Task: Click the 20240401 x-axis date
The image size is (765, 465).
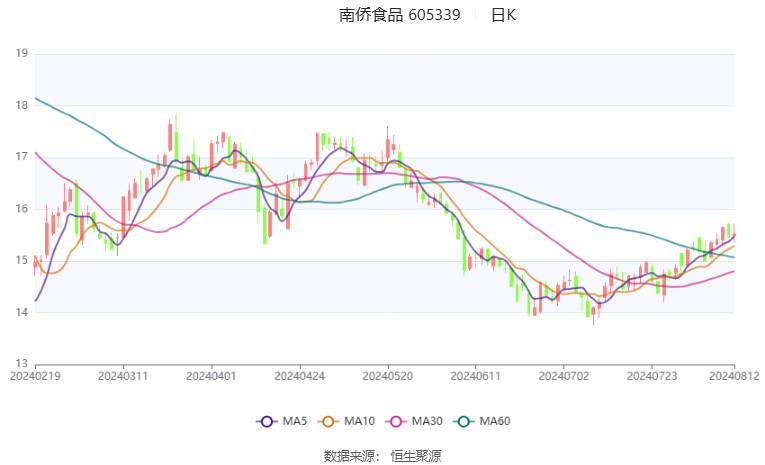Action: tap(212, 377)
